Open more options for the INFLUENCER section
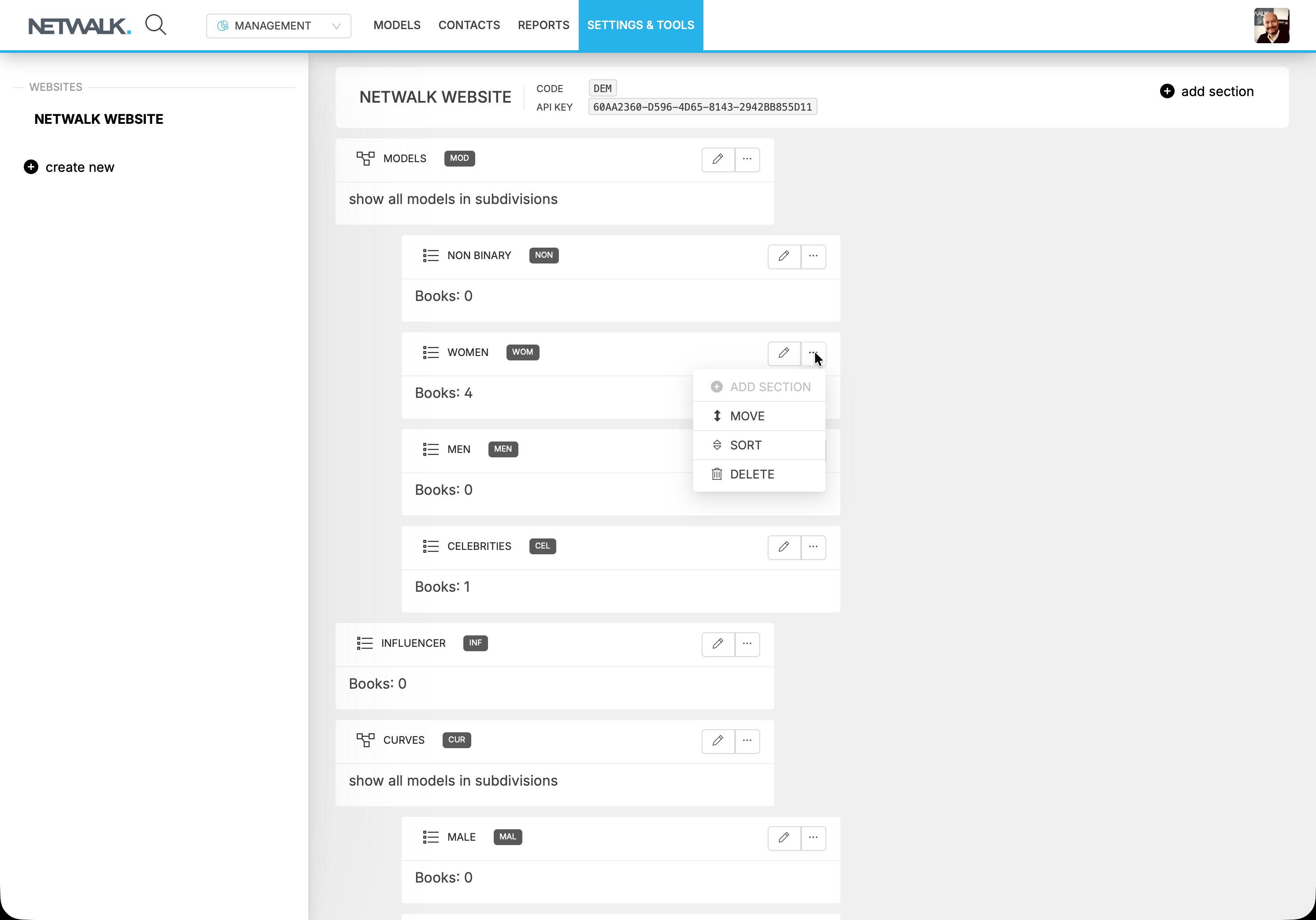Image resolution: width=1316 pixels, height=920 pixels. [x=747, y=644]
